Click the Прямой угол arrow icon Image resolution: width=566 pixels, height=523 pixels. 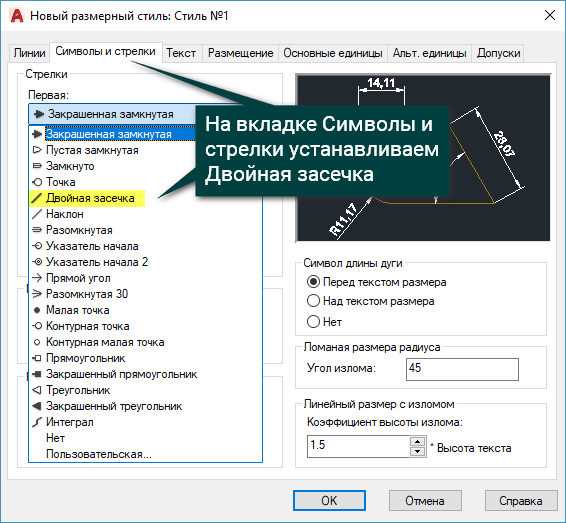(x=37, y=278)
